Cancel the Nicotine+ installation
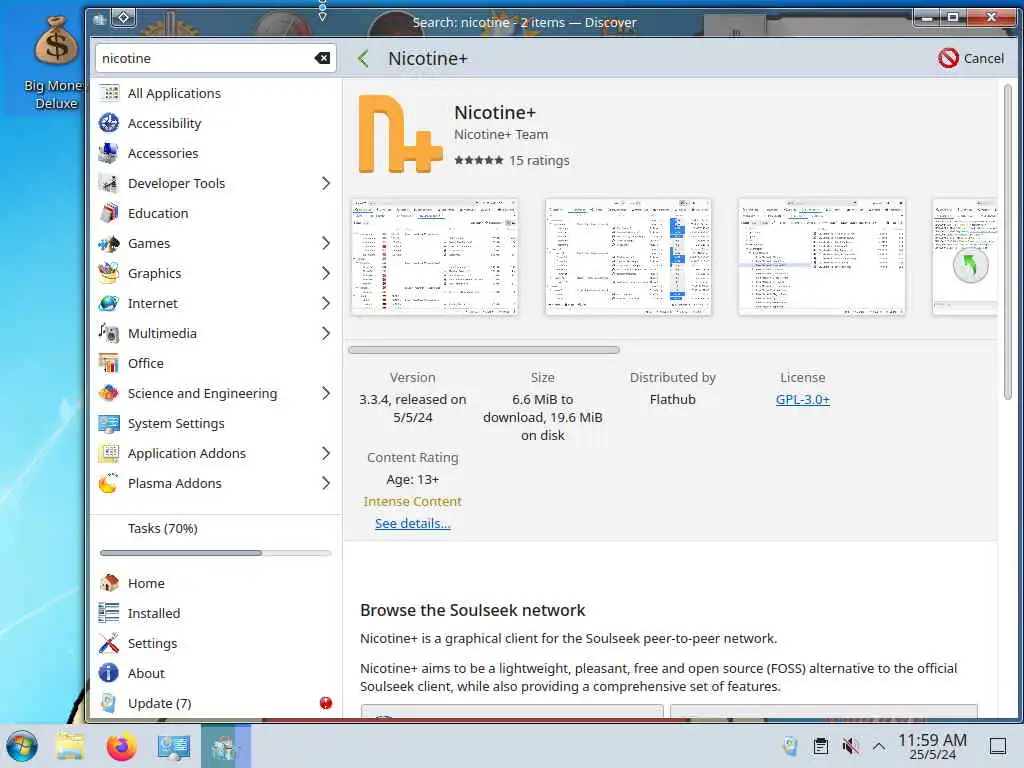Image resolution: width=1024 pixels, height=768 pixels. coord(971,58)
